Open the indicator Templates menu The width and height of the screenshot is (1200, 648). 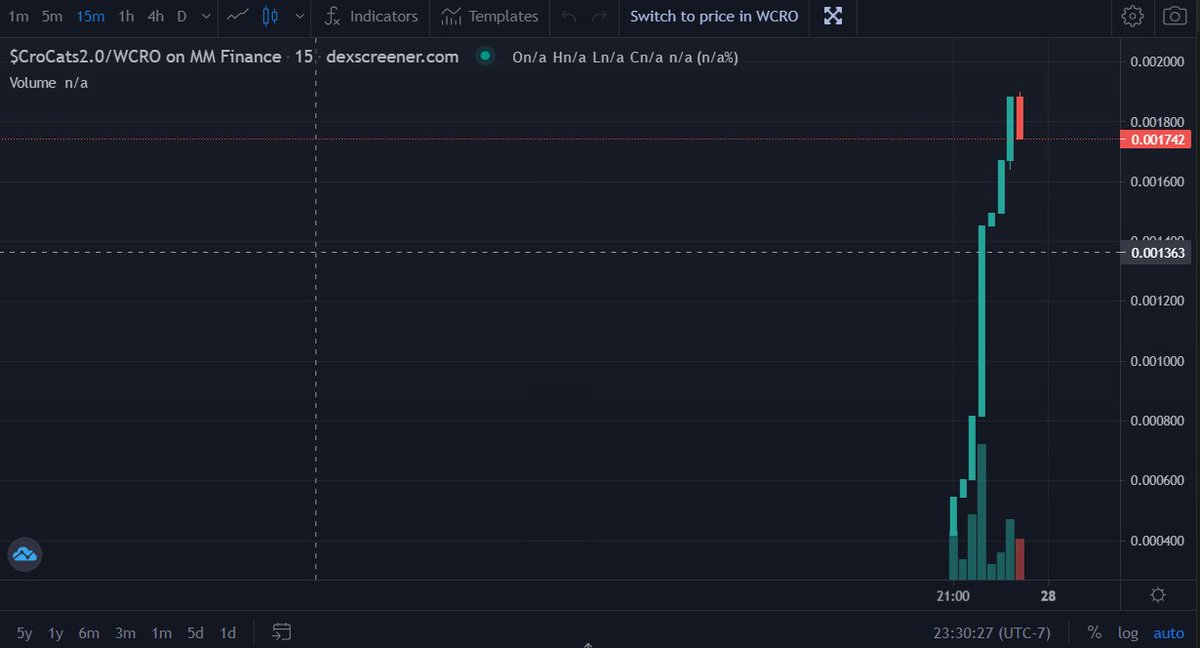pos(490,16)
